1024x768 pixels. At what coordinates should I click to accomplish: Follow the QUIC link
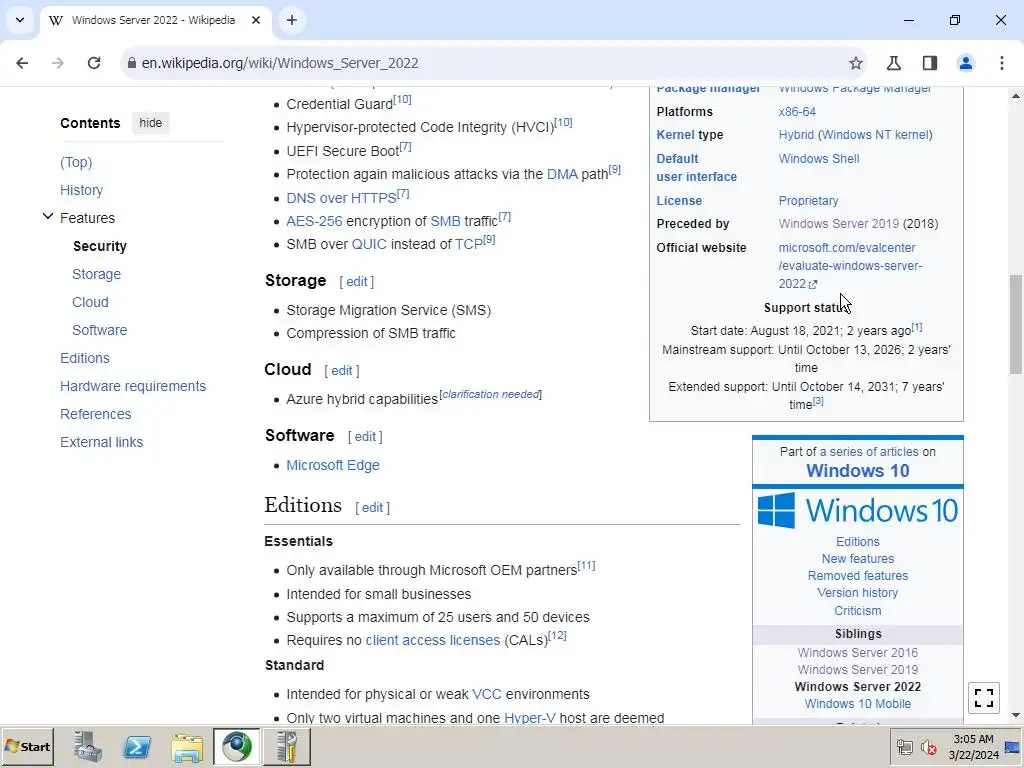click(x=369, y=244)
